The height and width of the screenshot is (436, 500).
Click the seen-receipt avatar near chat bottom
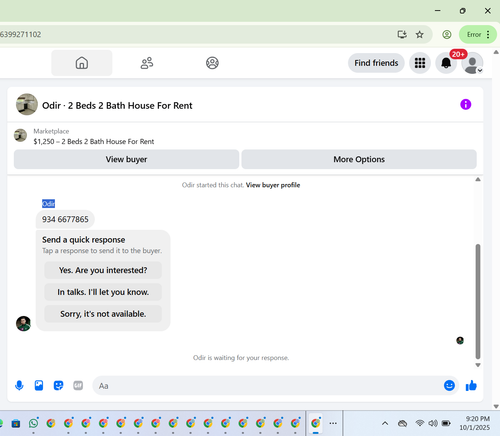pyautogui.click(x=460, y=340)
